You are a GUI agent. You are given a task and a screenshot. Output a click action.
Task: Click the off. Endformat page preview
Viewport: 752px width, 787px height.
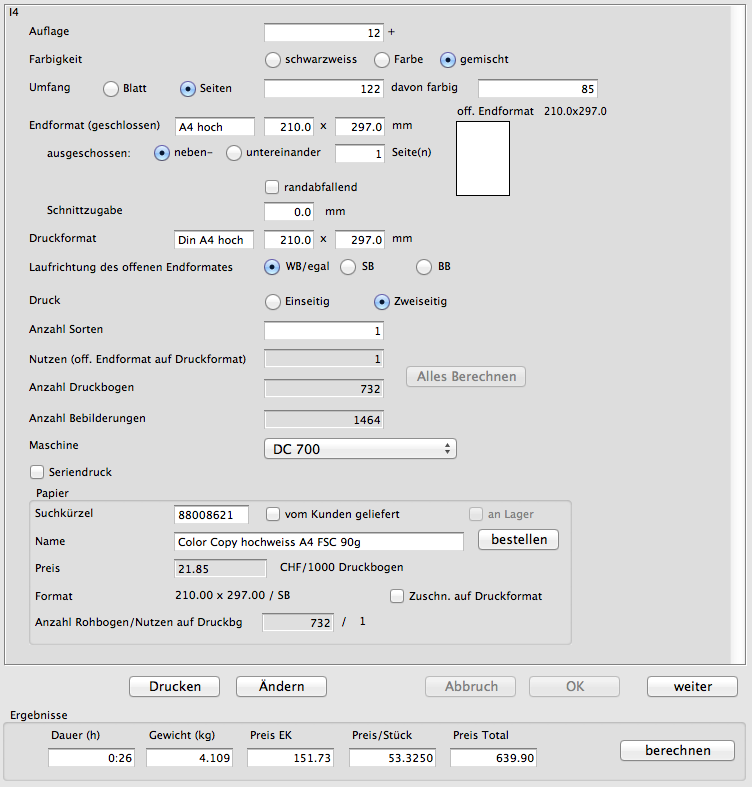coord(482,158)
